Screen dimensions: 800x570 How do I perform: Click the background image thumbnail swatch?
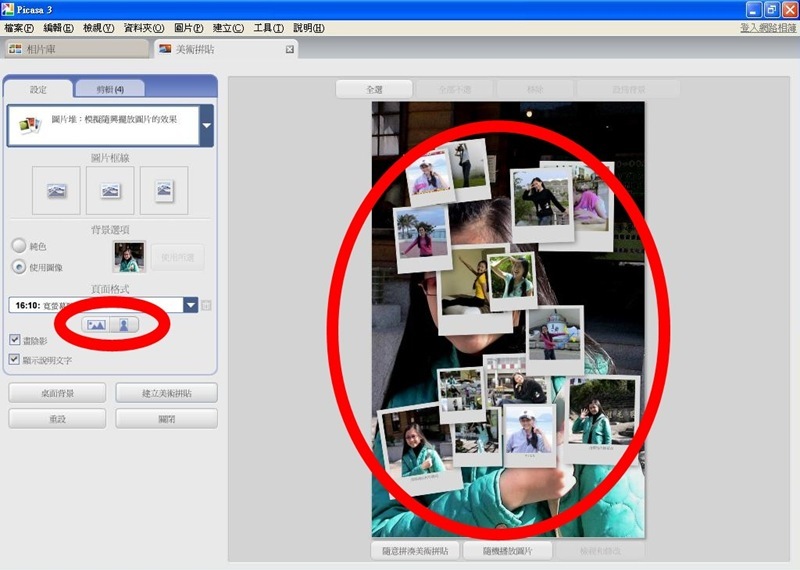[129, 257]
